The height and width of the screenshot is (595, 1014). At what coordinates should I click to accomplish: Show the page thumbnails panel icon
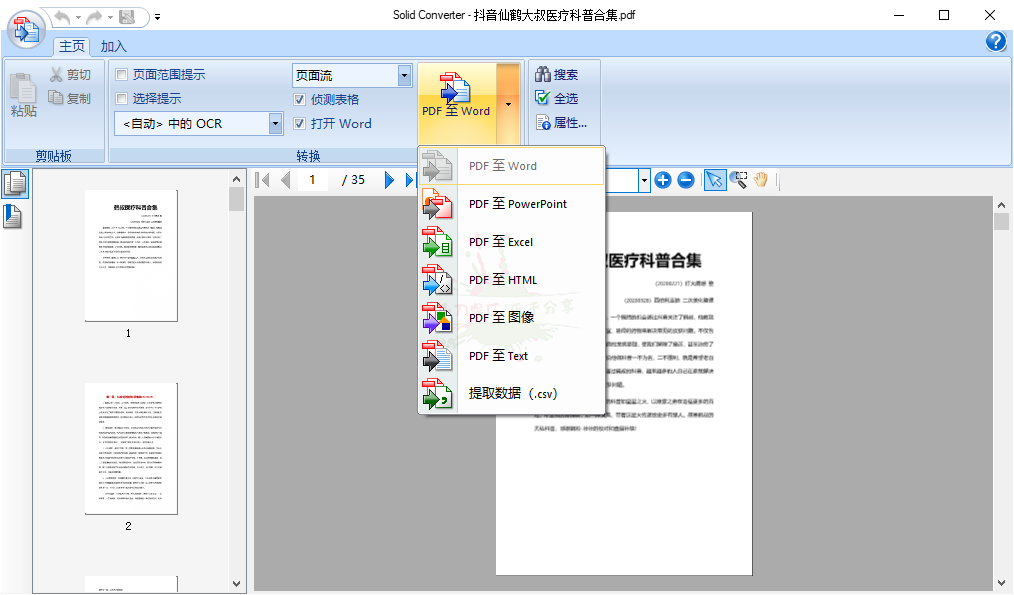[x=15, y=184]
